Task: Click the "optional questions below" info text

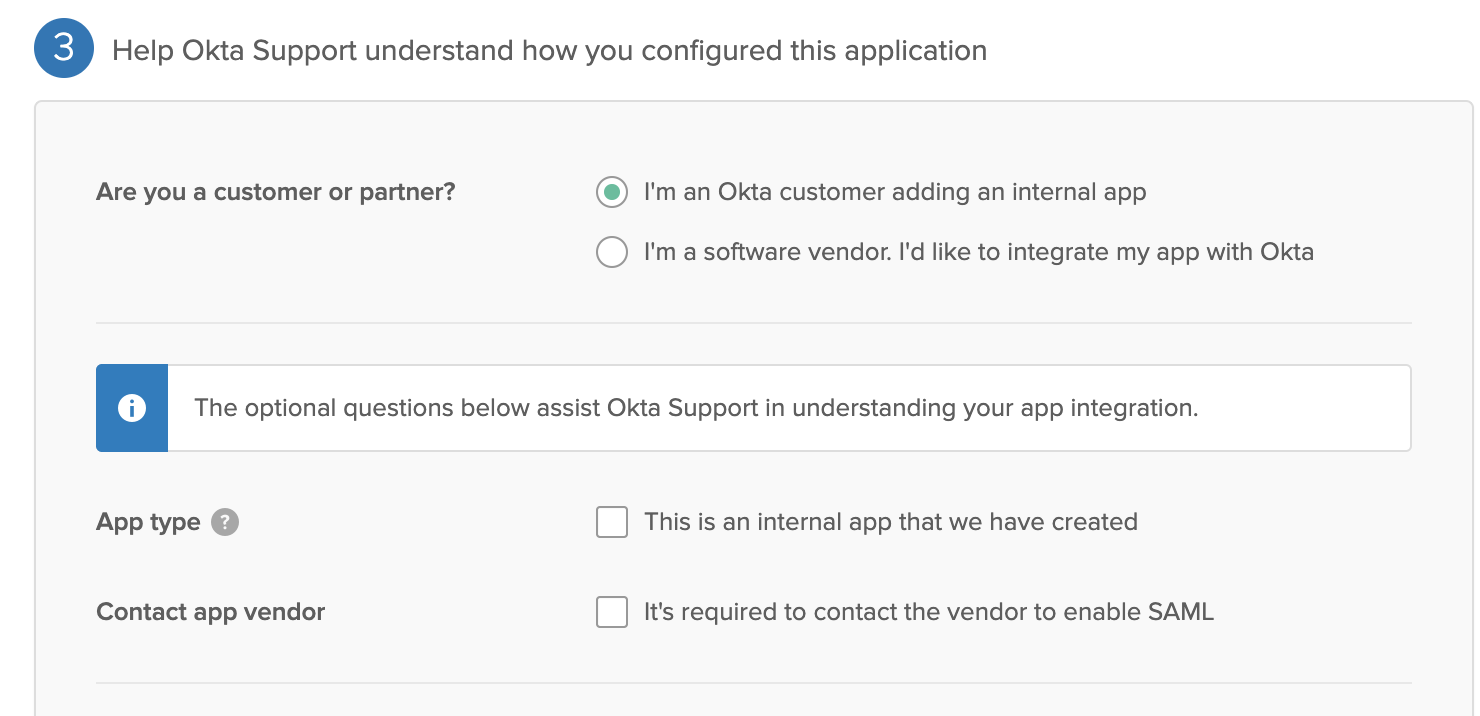Action: tap(696, 408)
